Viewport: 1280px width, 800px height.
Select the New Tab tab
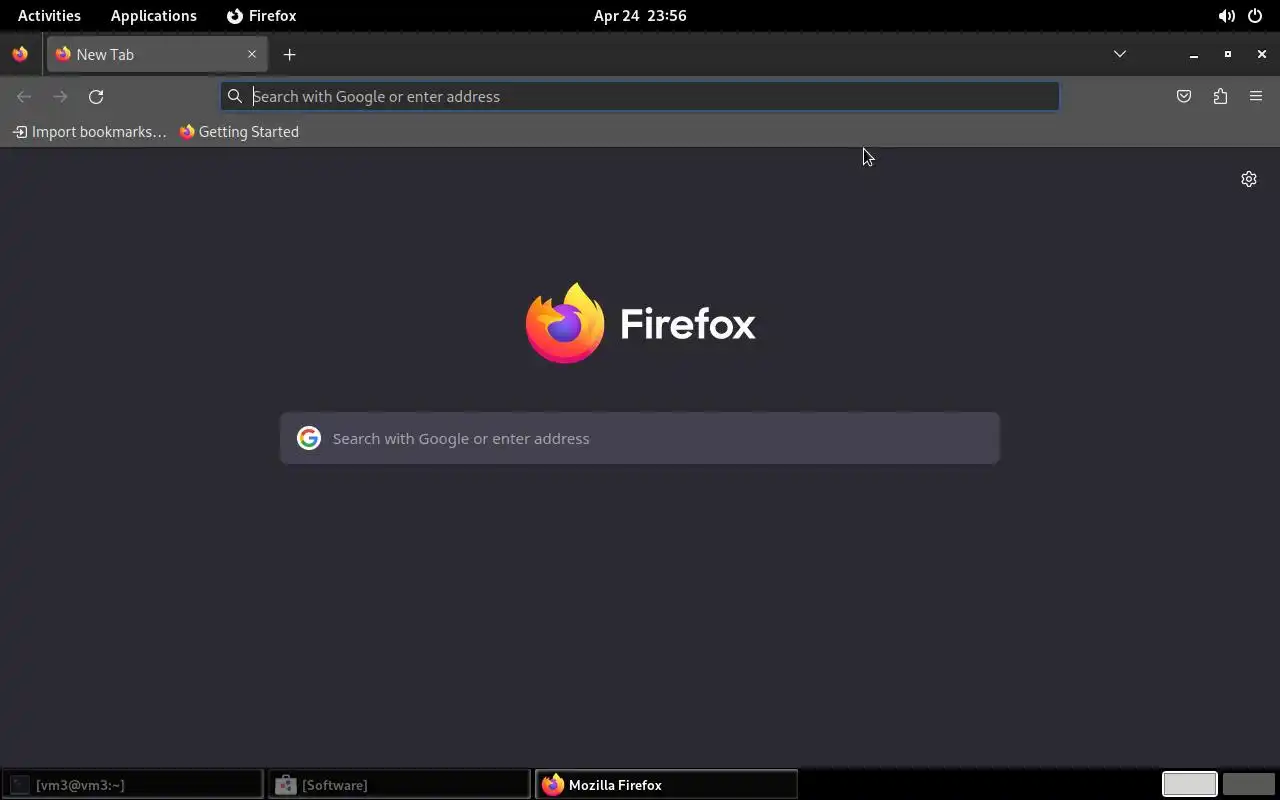point(156,54)
